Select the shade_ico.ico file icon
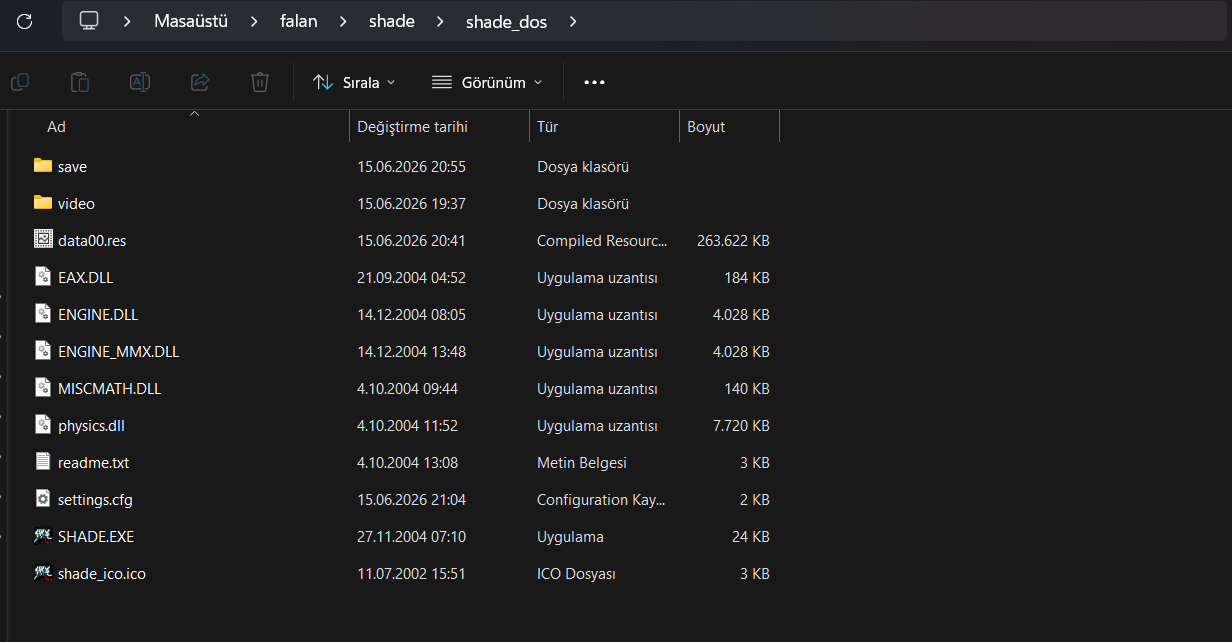 [x=43, y=573]
